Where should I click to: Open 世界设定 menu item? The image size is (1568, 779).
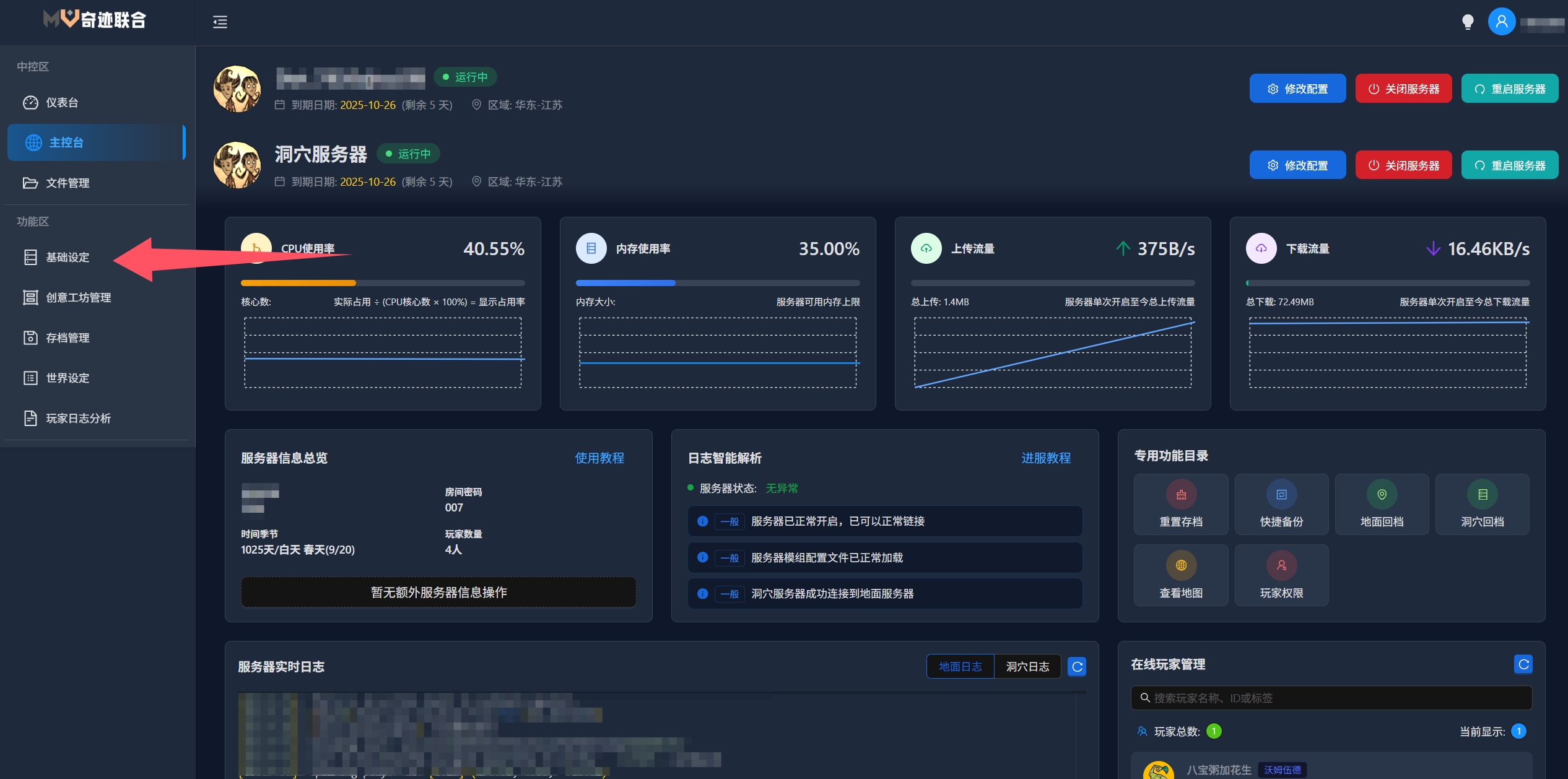(68, 378)
